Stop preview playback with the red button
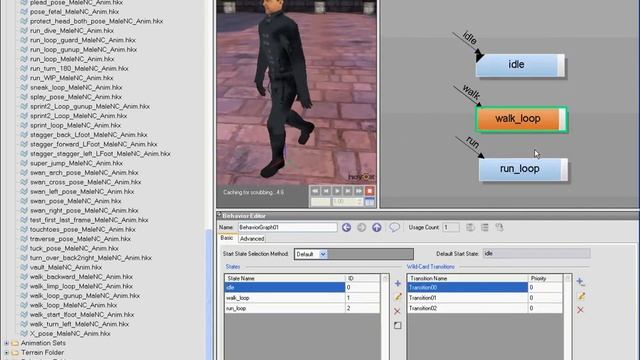The image size is (640, 360). (x=370, y=191)
